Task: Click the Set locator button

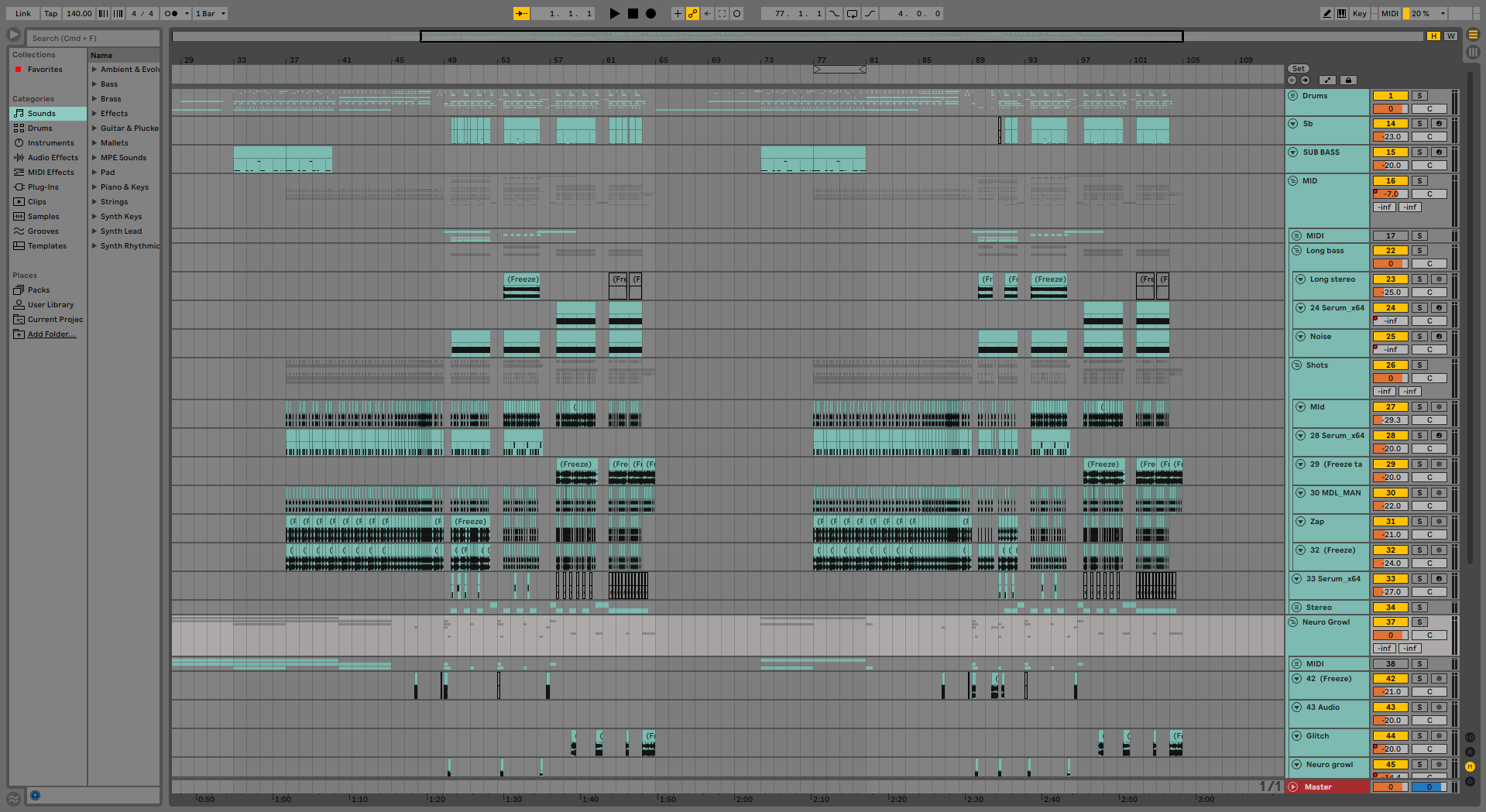Action: [x=1299, y=68]
